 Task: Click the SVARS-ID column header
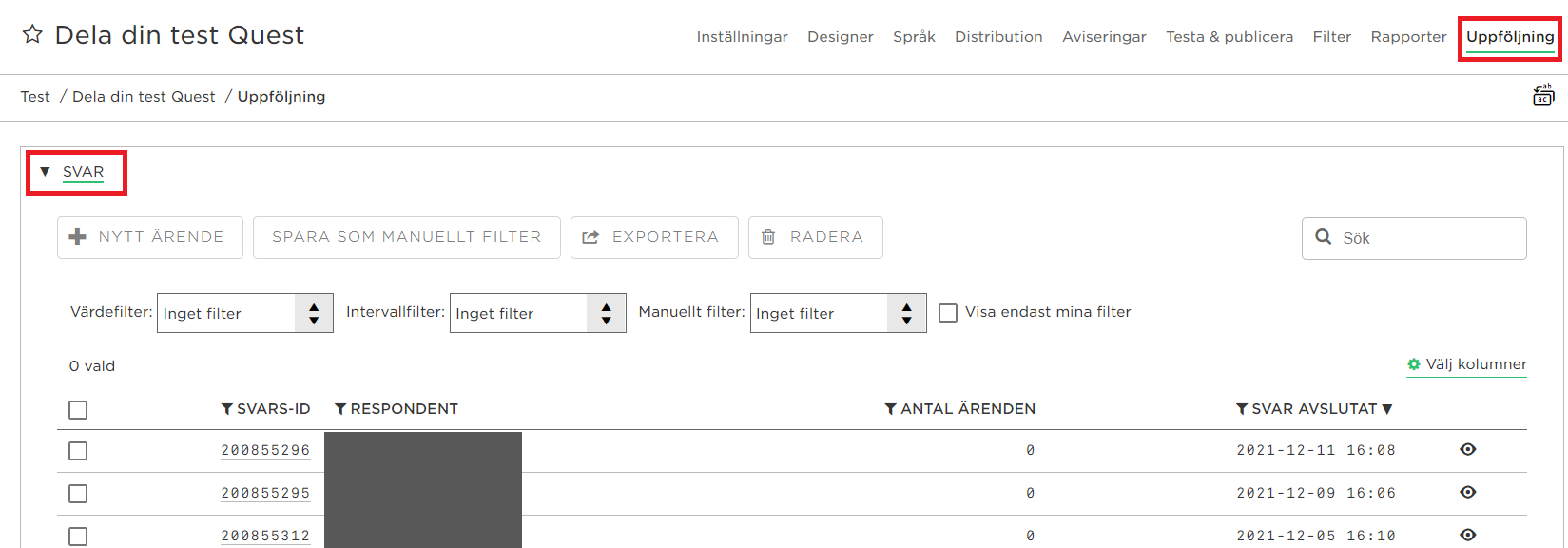273,409
